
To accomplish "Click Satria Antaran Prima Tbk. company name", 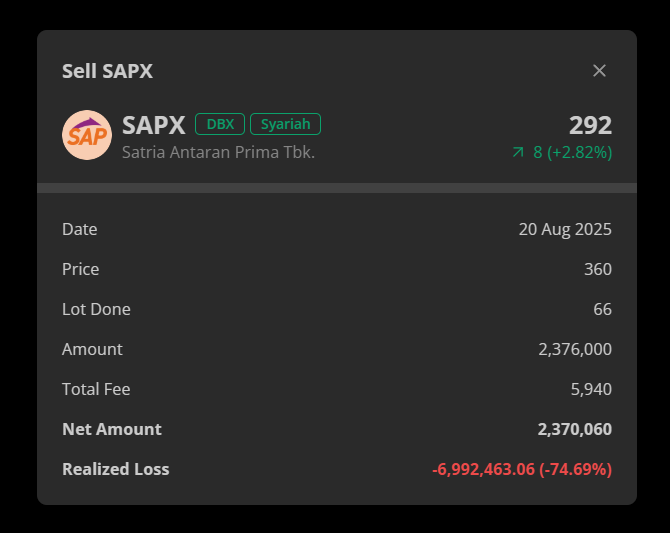I will point(218,153).
